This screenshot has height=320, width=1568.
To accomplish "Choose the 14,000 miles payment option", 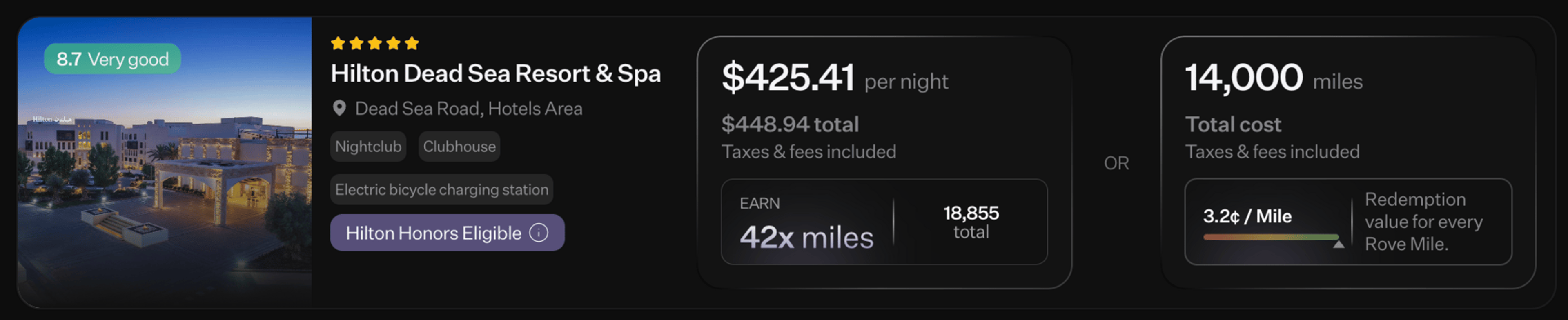I will click(x=1348, y=162).
